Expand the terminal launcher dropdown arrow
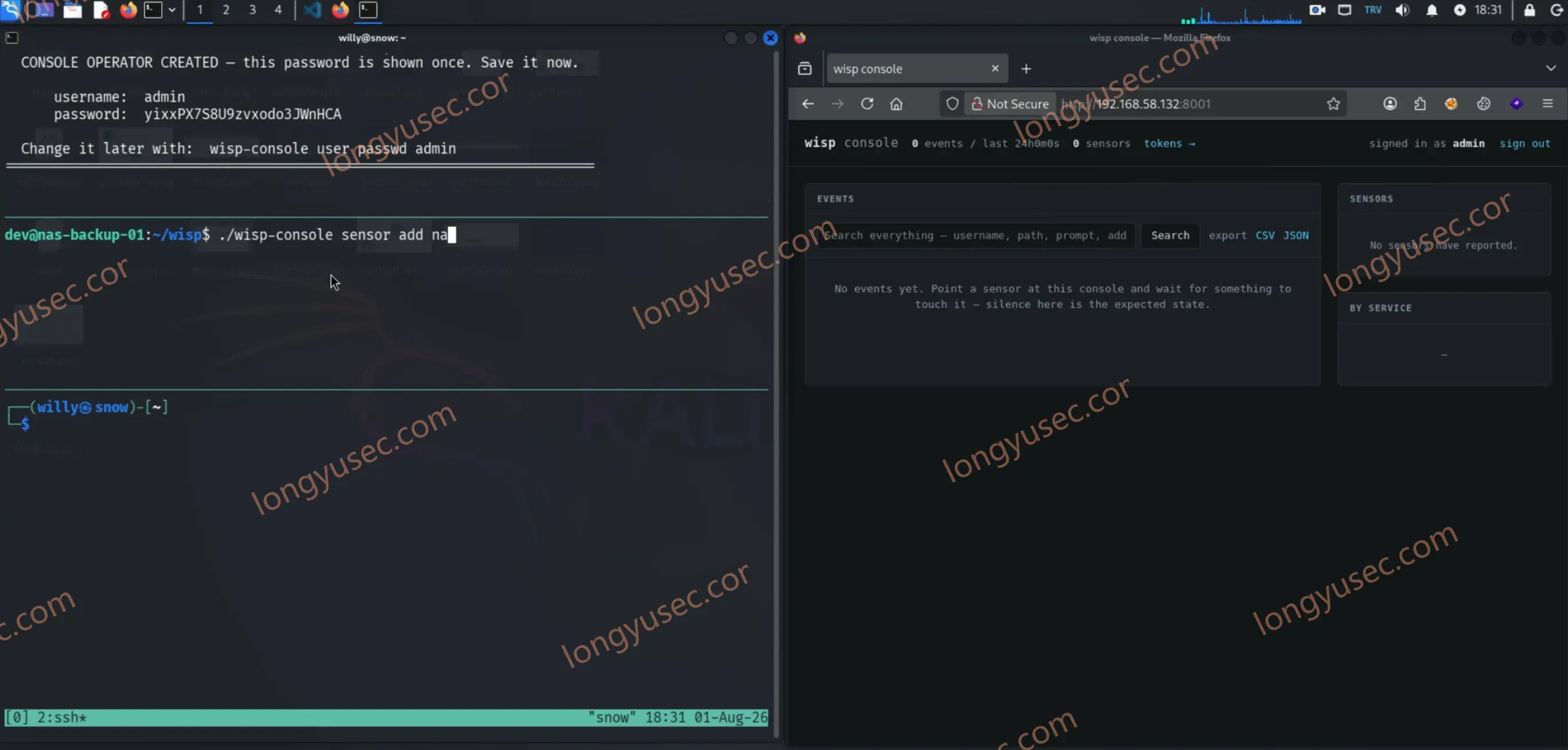Image resolution: width=1568 pixels, height=750 pixels. 172,10
